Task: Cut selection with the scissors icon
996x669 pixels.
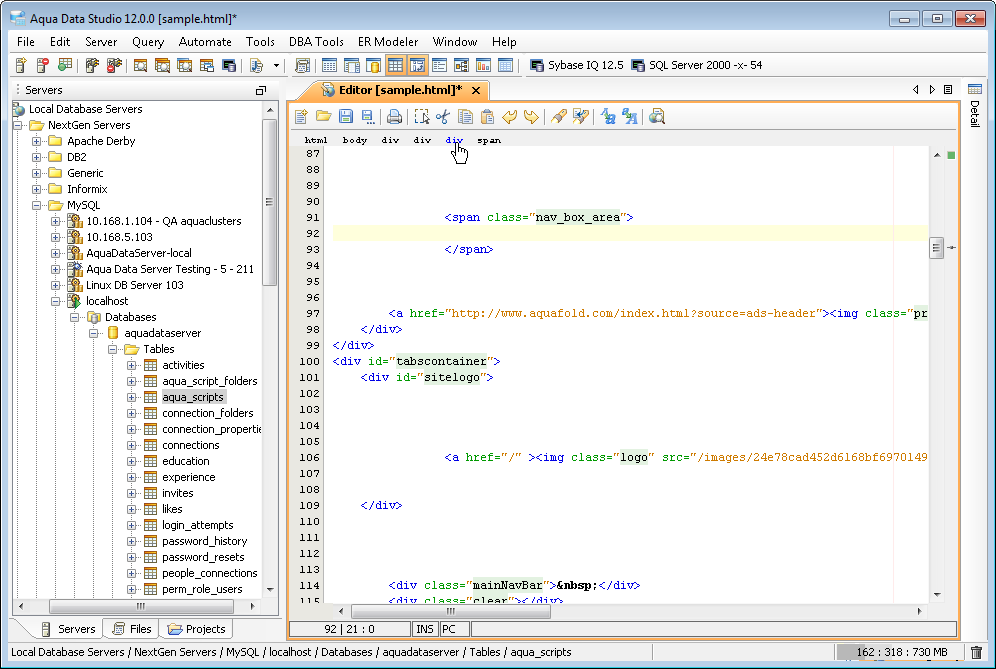Action: 443,117
